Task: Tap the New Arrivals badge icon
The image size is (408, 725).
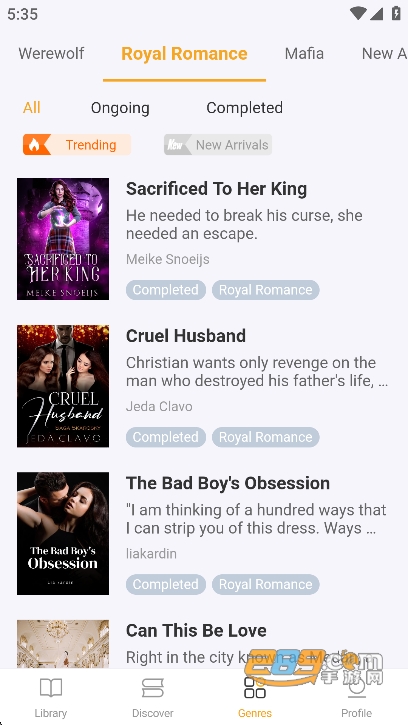Action: tap(177, 145)
